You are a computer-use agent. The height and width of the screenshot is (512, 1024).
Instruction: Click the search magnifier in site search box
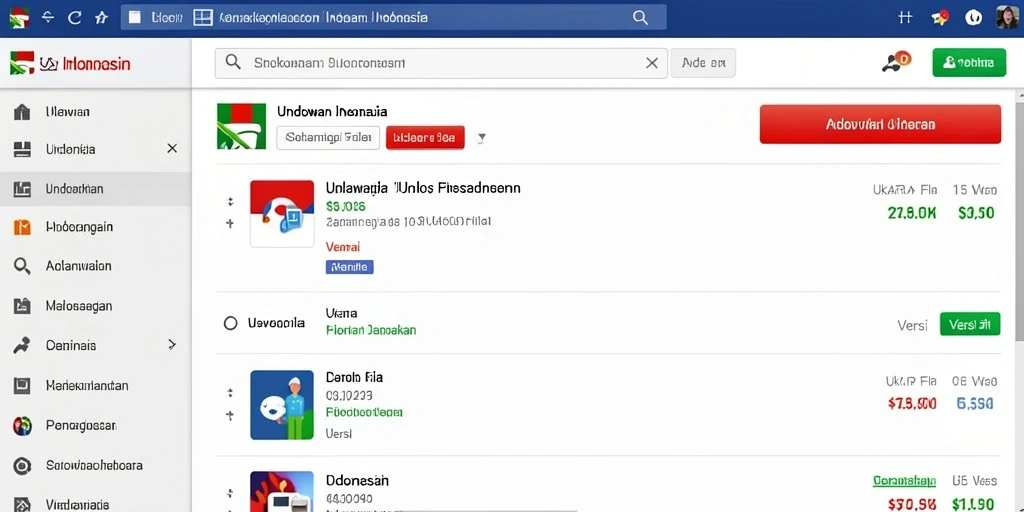233,63
